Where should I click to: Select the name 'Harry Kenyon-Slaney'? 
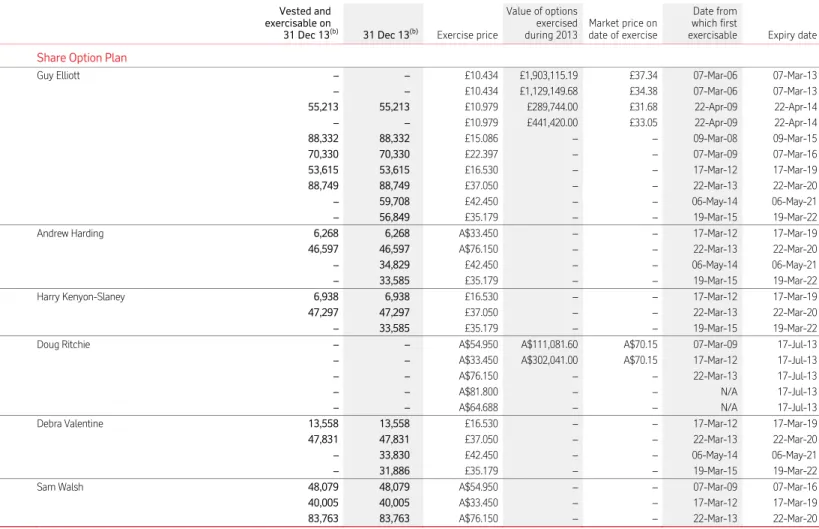pyautogui.click(x=80, y=297)
